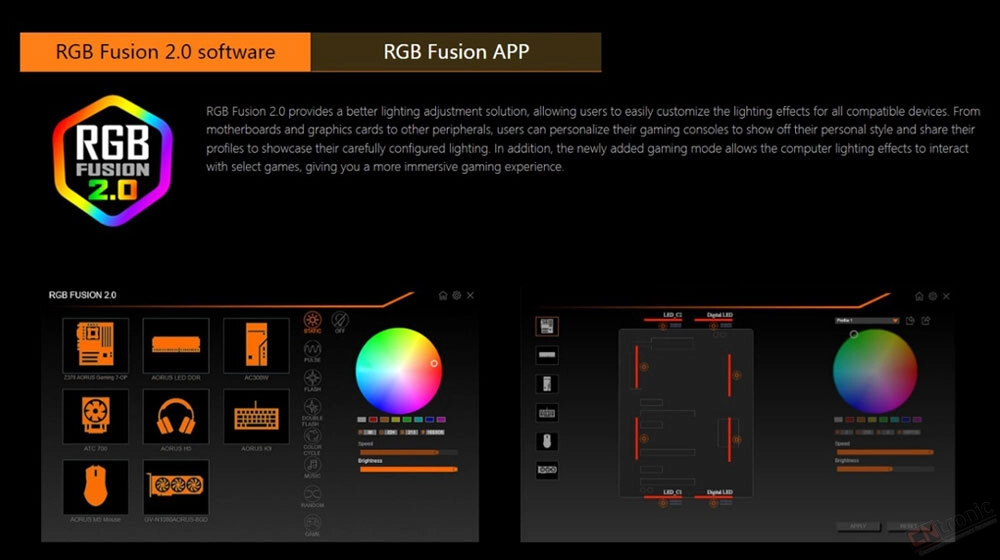Switch to the RGB Fusion APP tab

point(456,52)
